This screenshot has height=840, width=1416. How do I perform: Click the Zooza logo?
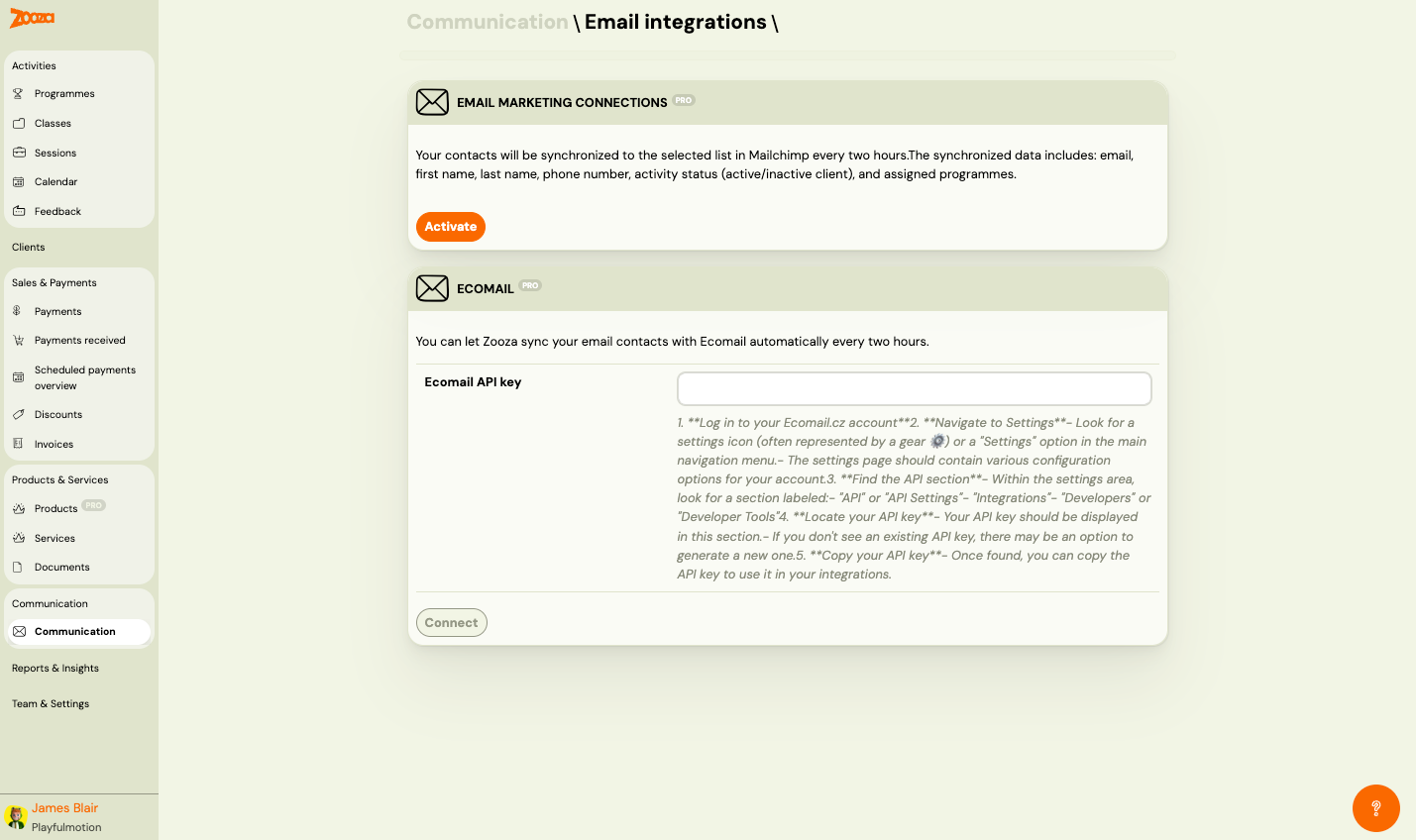32,18
